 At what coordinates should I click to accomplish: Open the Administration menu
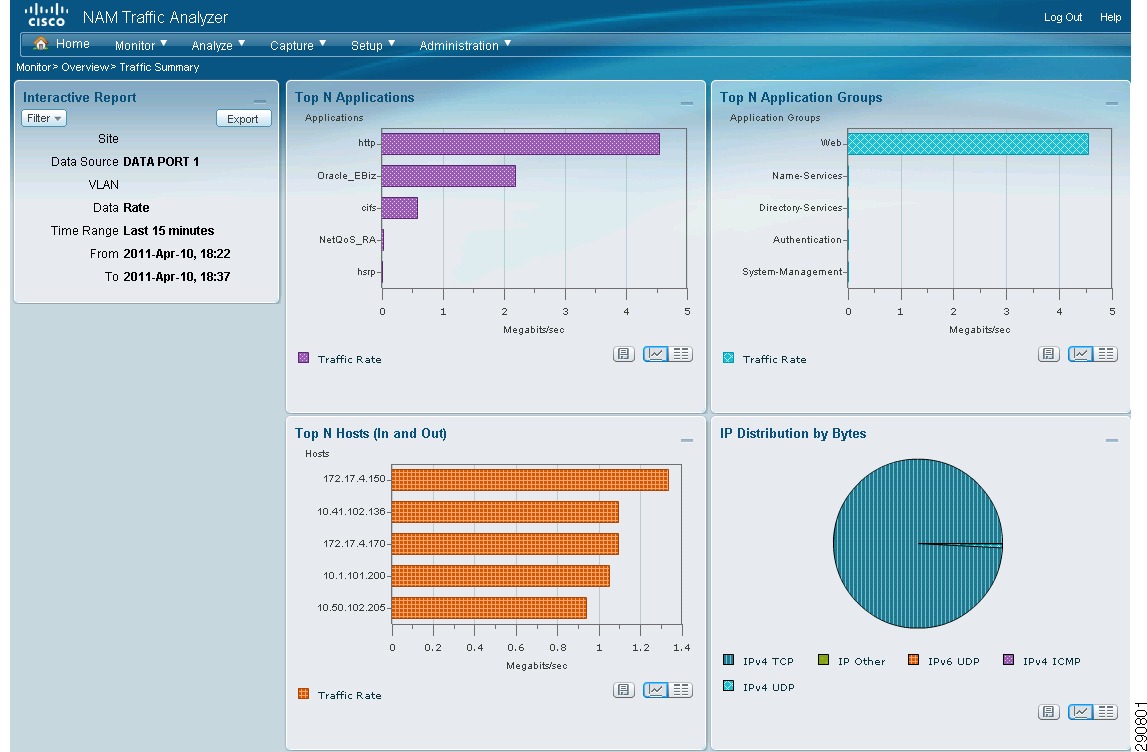tap(465, 45)
